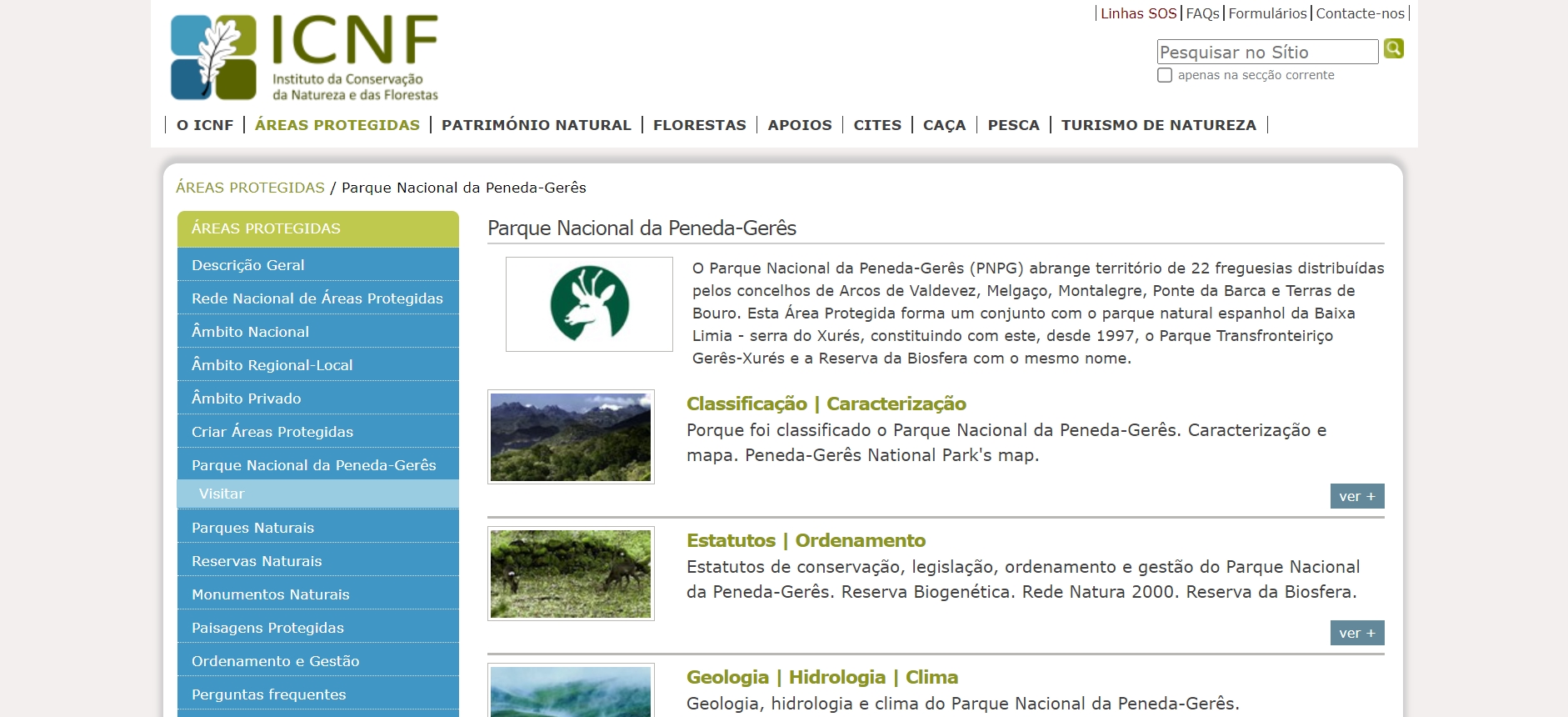
Task: Open Parques Naturais in the sidebar
Action: (x=318, y=527)
